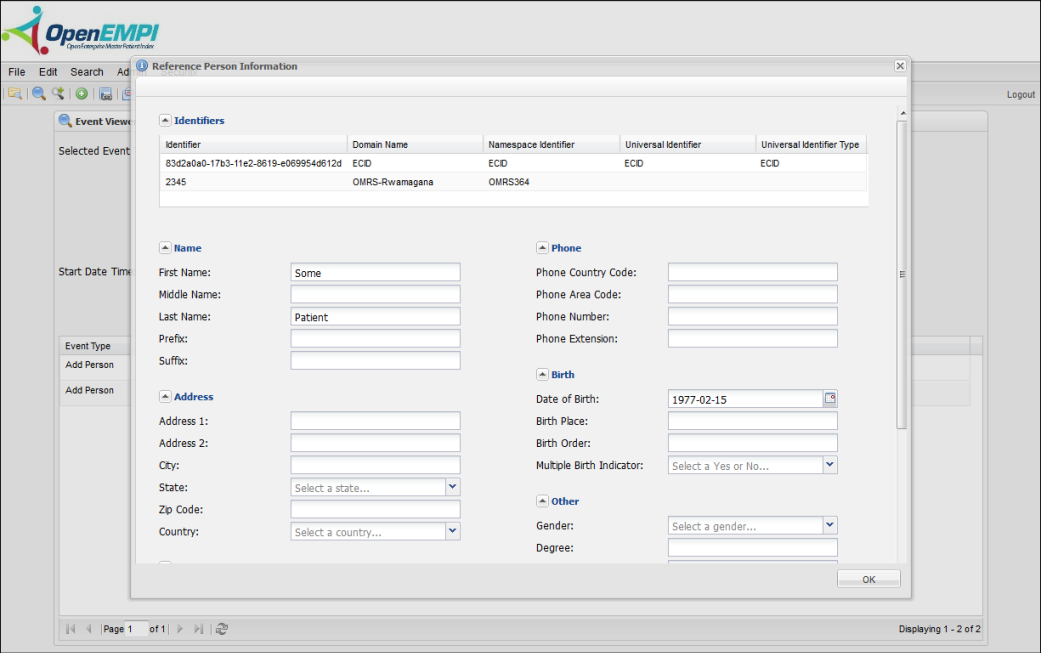Screen dimensions: 1041x653
Task: Click the folder search toolbar icon
Action: tap(15, 94)
